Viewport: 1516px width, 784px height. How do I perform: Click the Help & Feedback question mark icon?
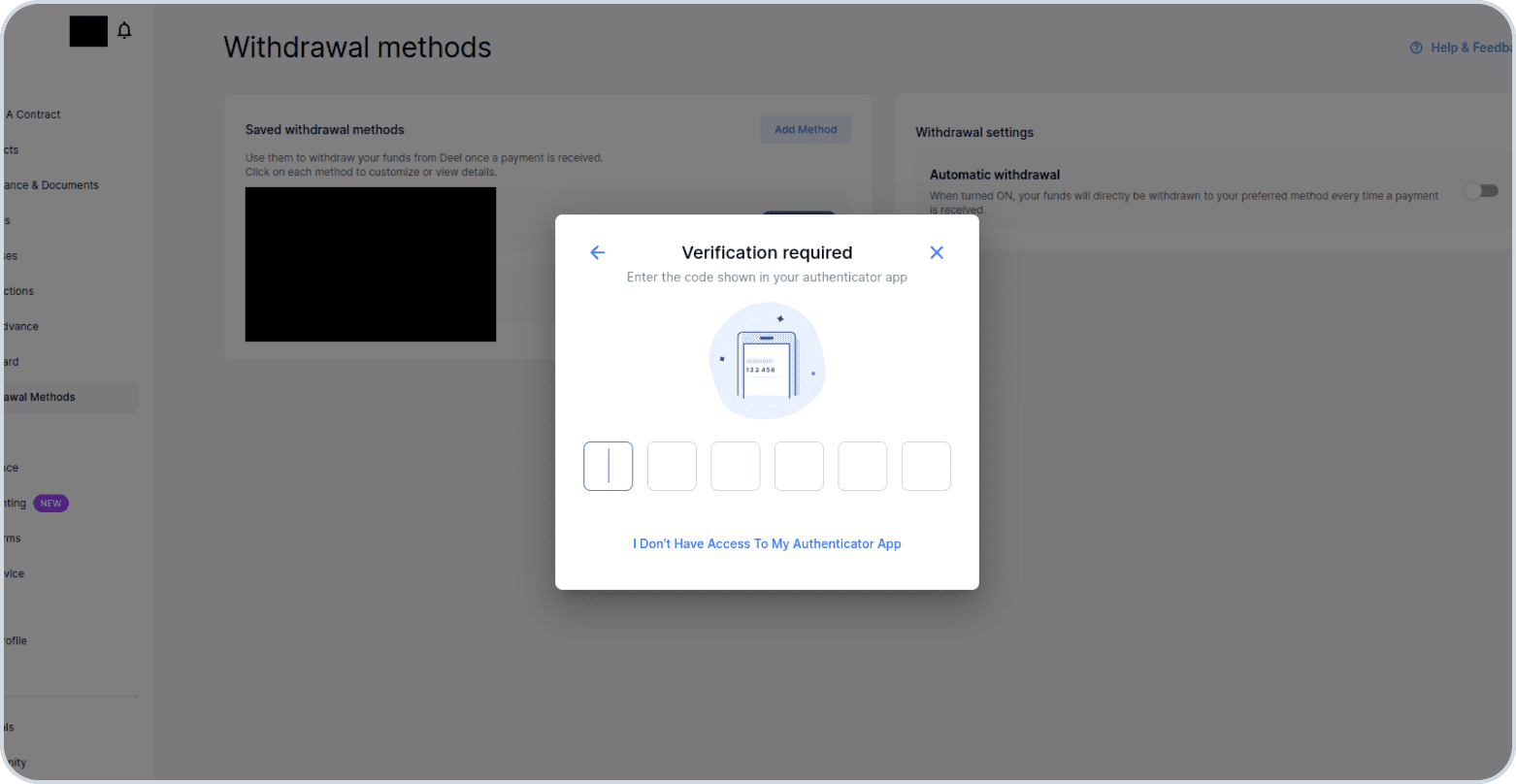pos(1416,48)
